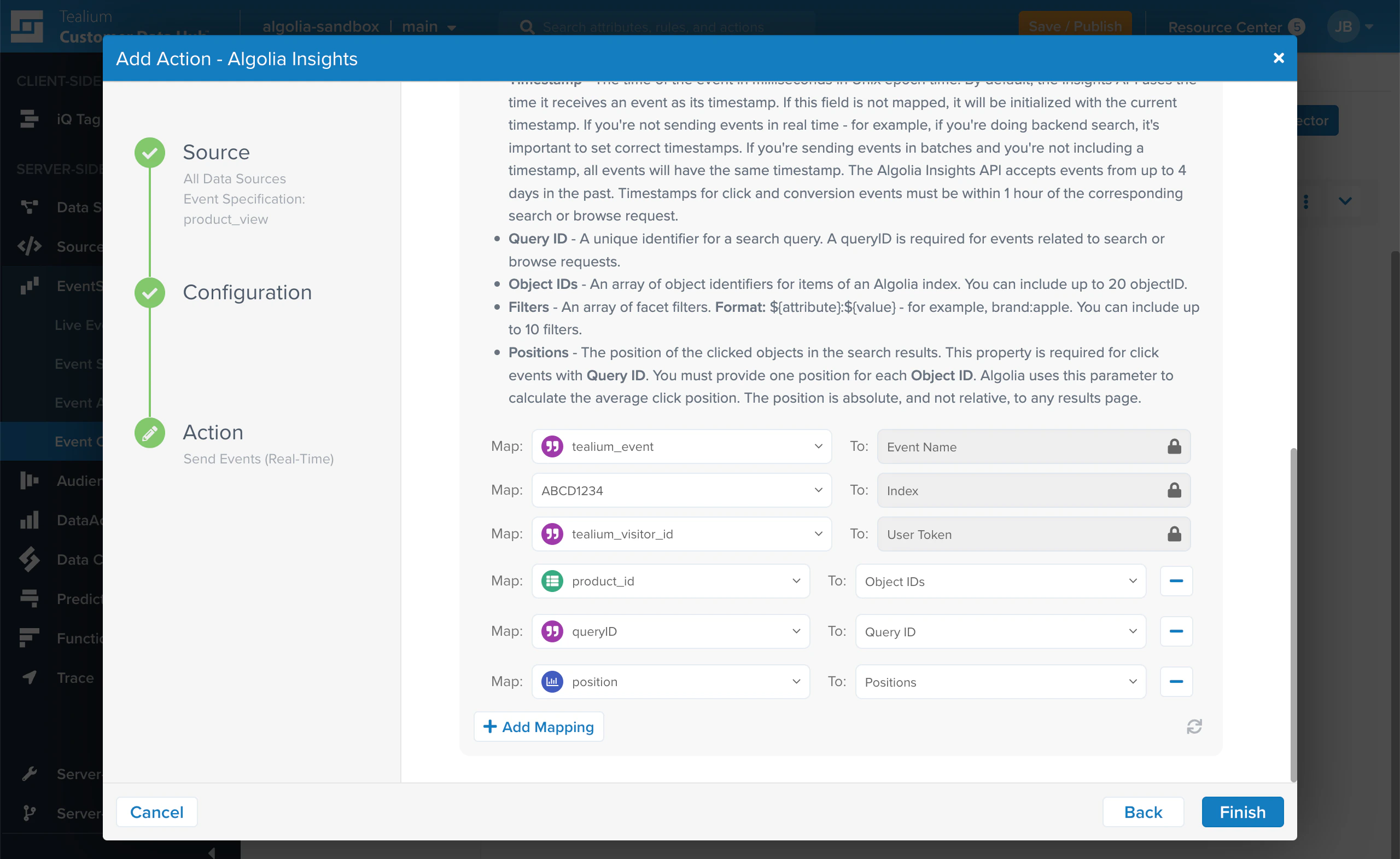Click the Configuration step checkmark icon
Image resolution: width=1400 pixels, height=859 pixels.
(149, 292)
